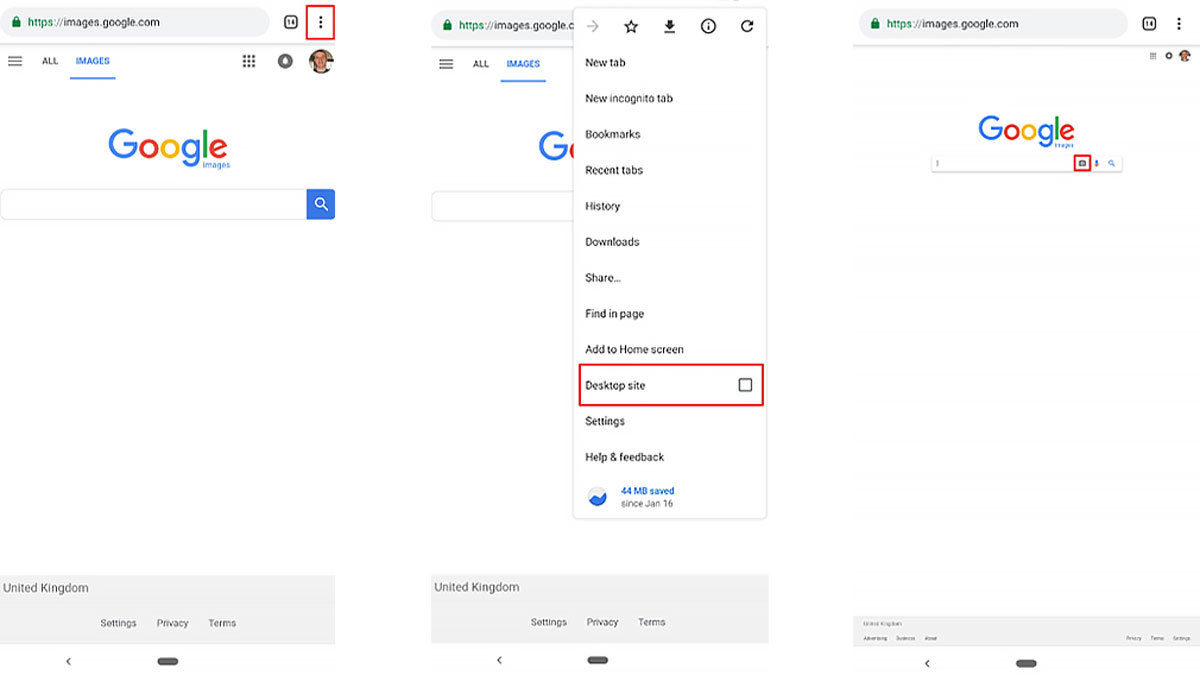This screenshot has width=1200, height=675.
Task: Tap the Android back arrow in third screenshot
Action: pyautogui.click(x=927, y=663)
